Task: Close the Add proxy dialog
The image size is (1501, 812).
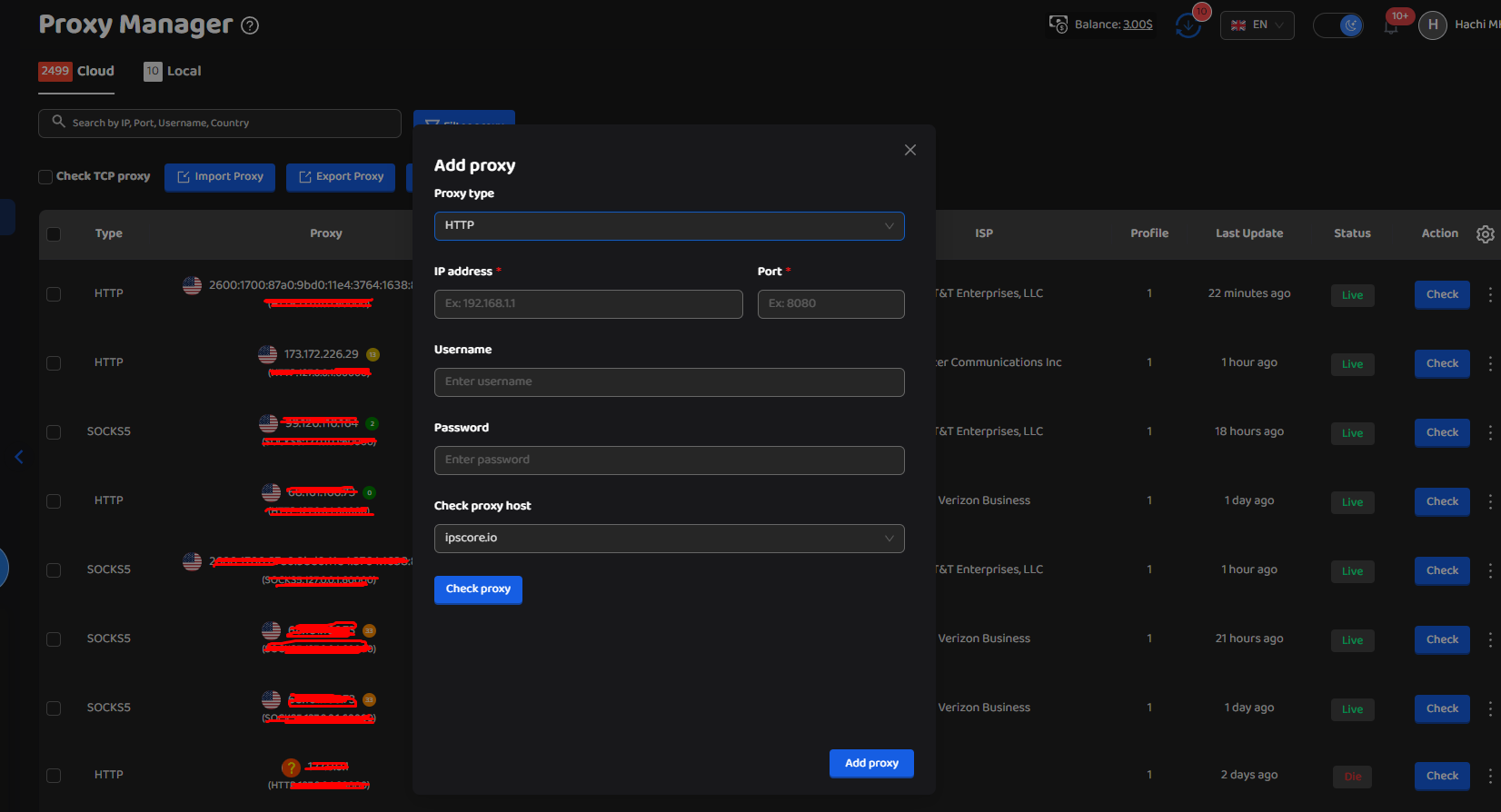Action: coord(910,150)
